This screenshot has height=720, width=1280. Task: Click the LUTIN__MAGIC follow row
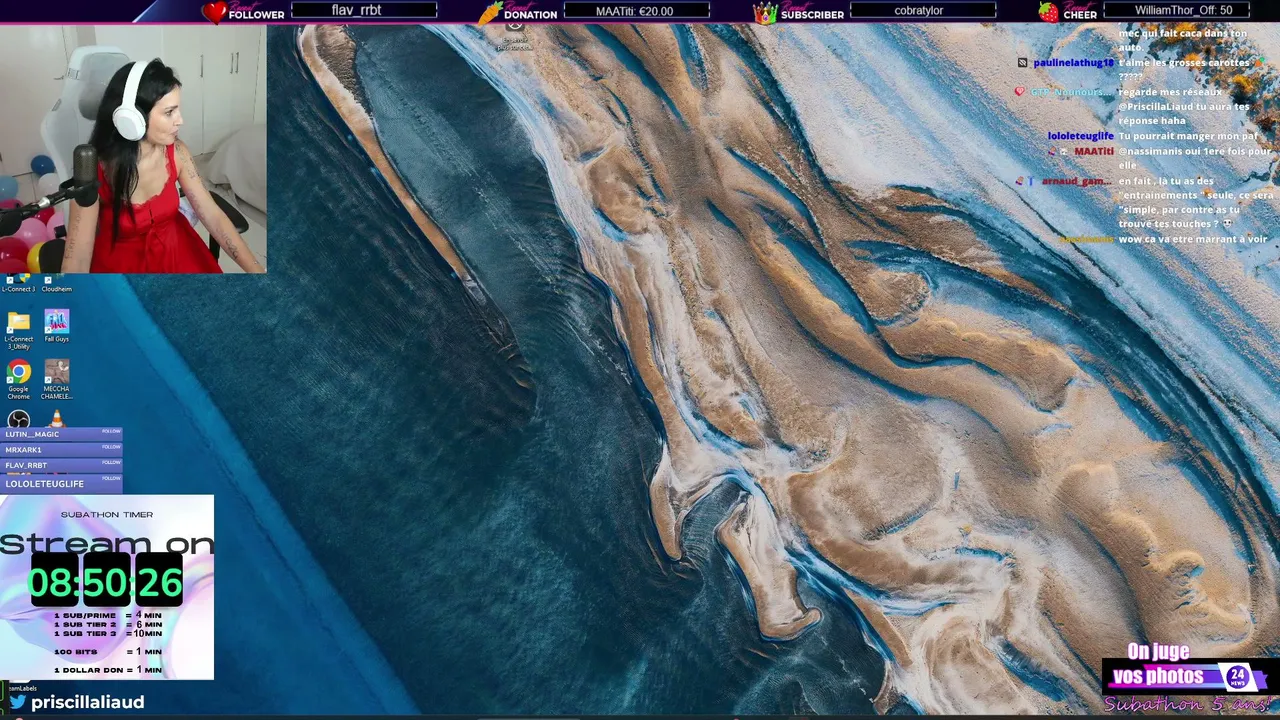[x=62, y=434]
